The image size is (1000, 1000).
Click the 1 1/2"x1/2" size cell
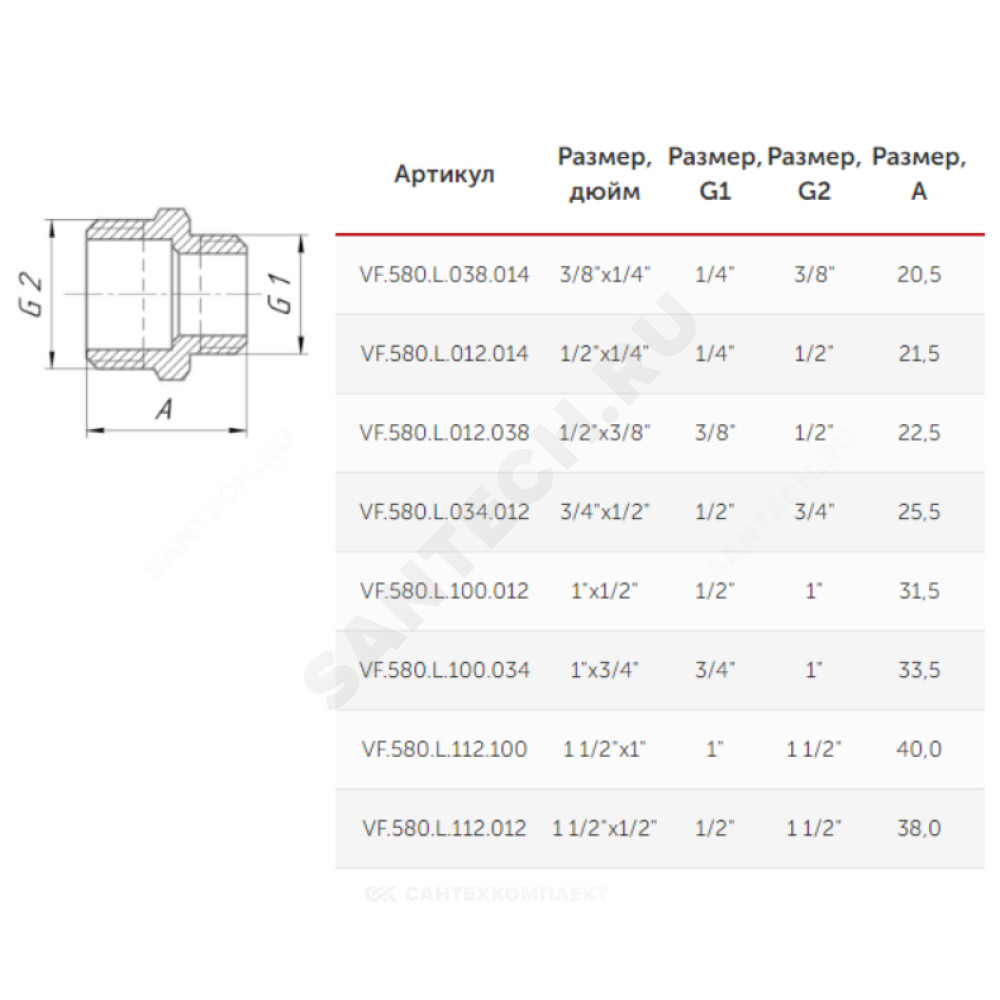point(605,828)
